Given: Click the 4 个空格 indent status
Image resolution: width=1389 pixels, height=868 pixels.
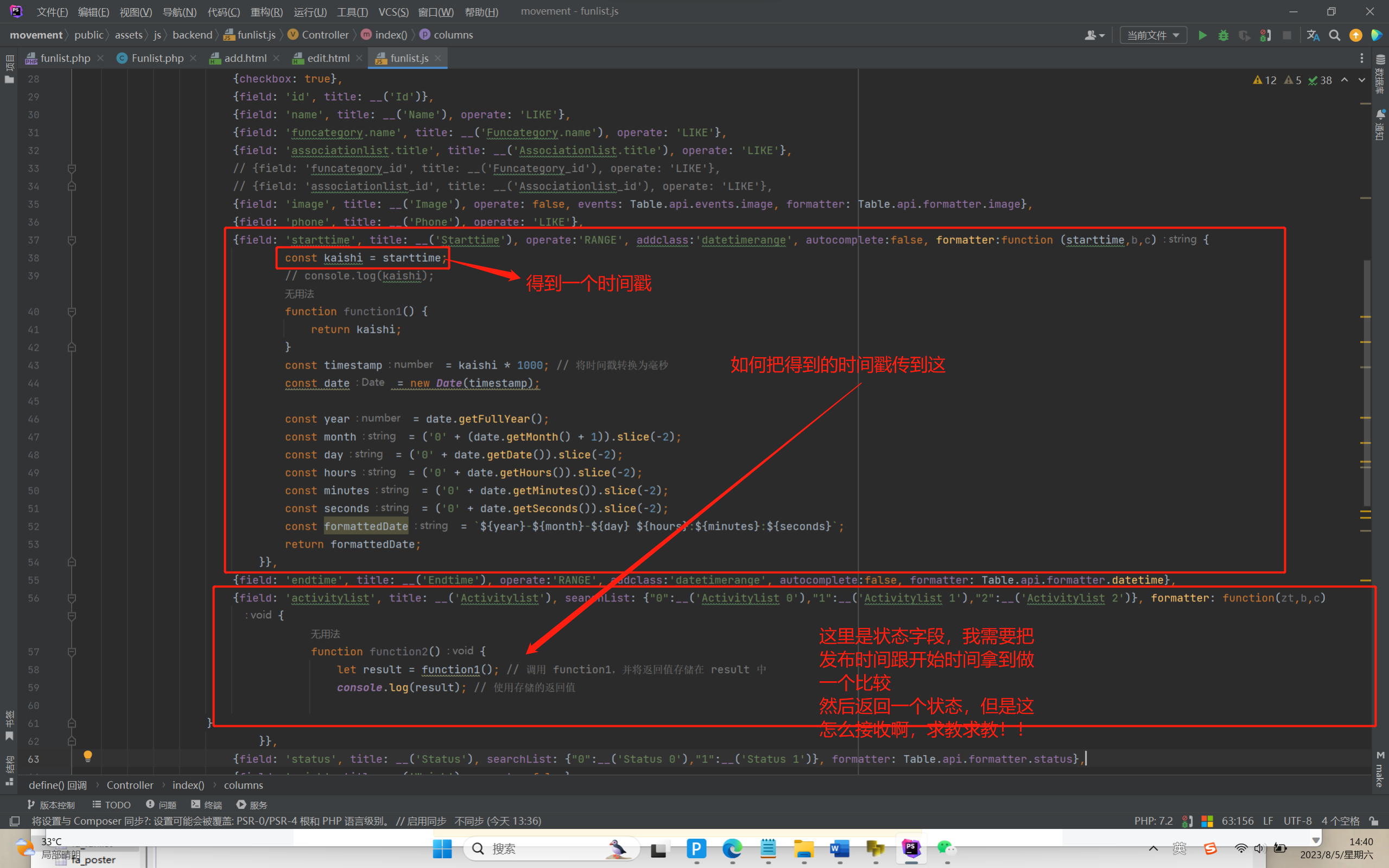Looking at the screenshot, I should coord(1341,821).
